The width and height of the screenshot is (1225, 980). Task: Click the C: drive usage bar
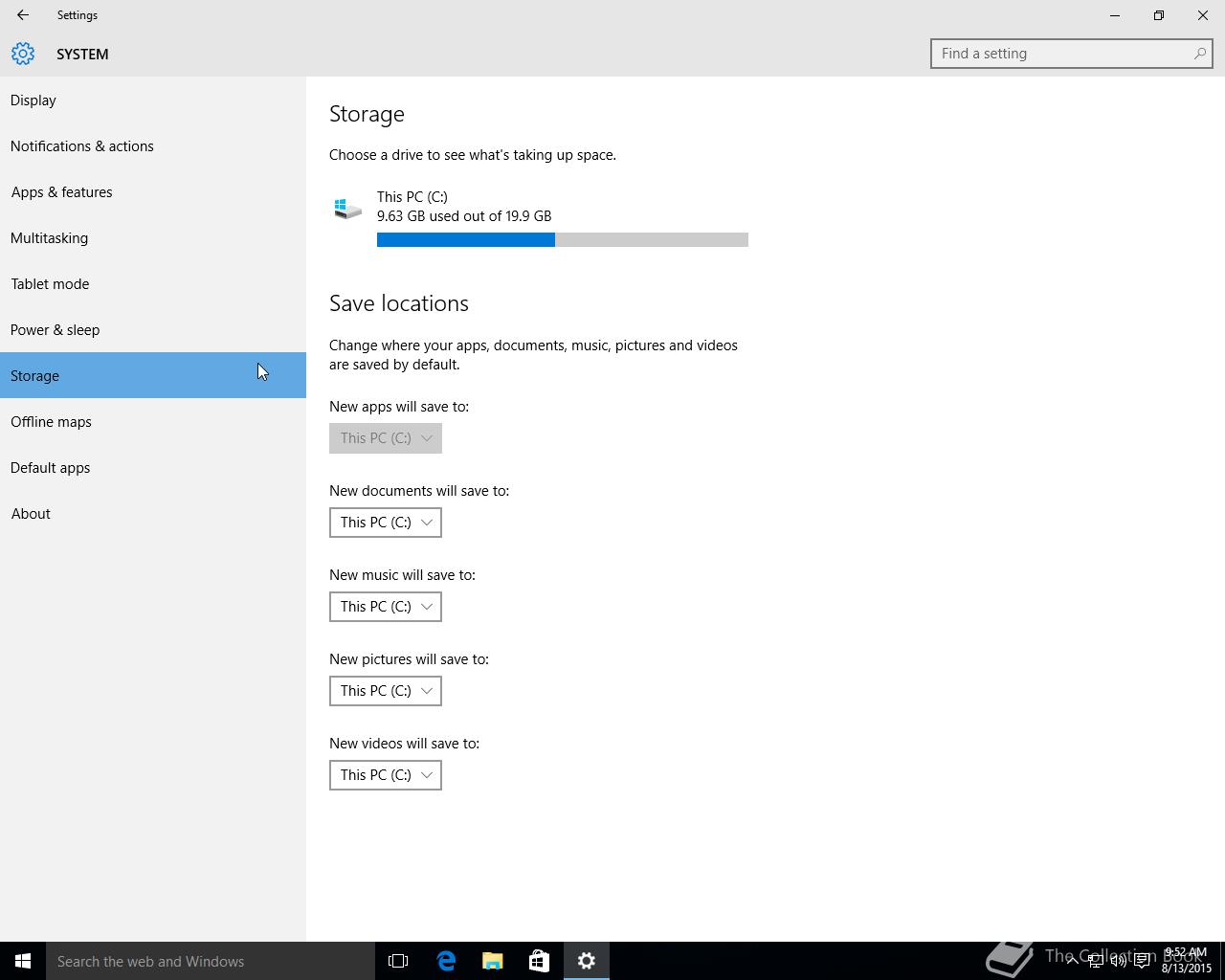click(563, 239)
